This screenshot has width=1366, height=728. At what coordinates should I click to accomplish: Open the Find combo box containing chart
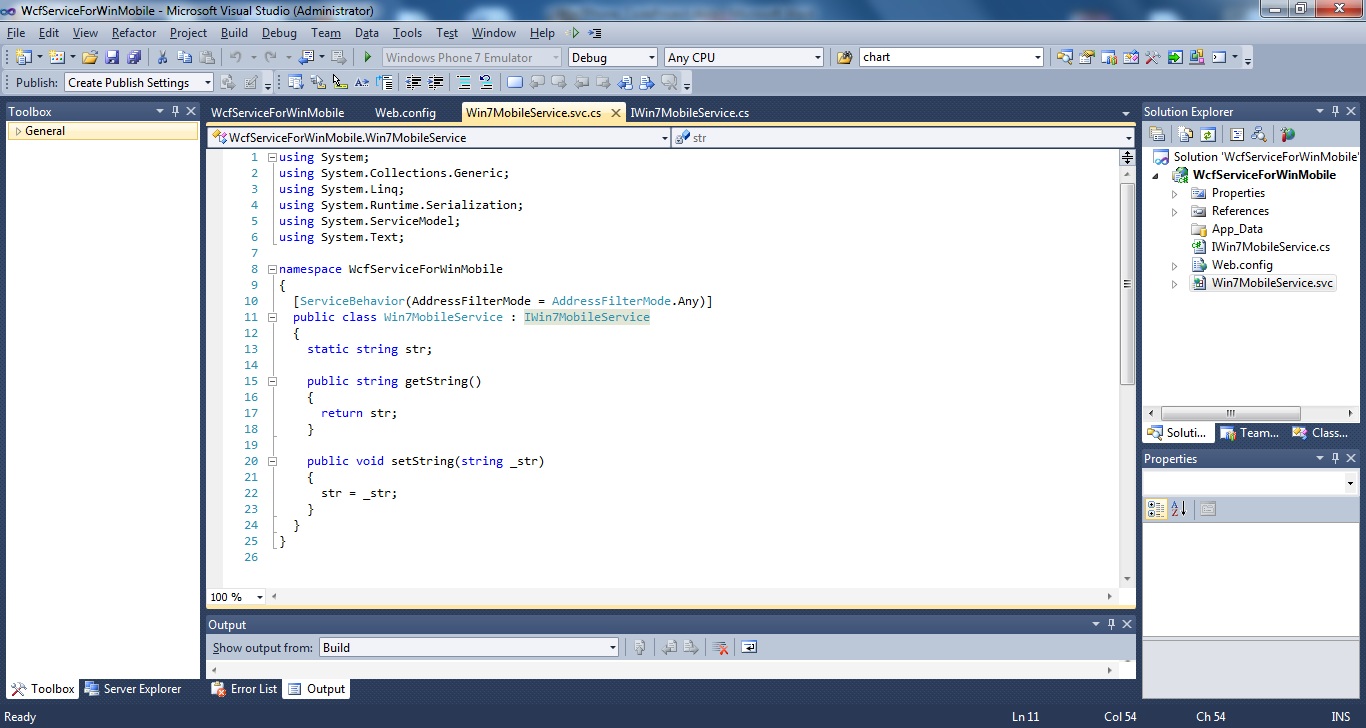(952, 57)
